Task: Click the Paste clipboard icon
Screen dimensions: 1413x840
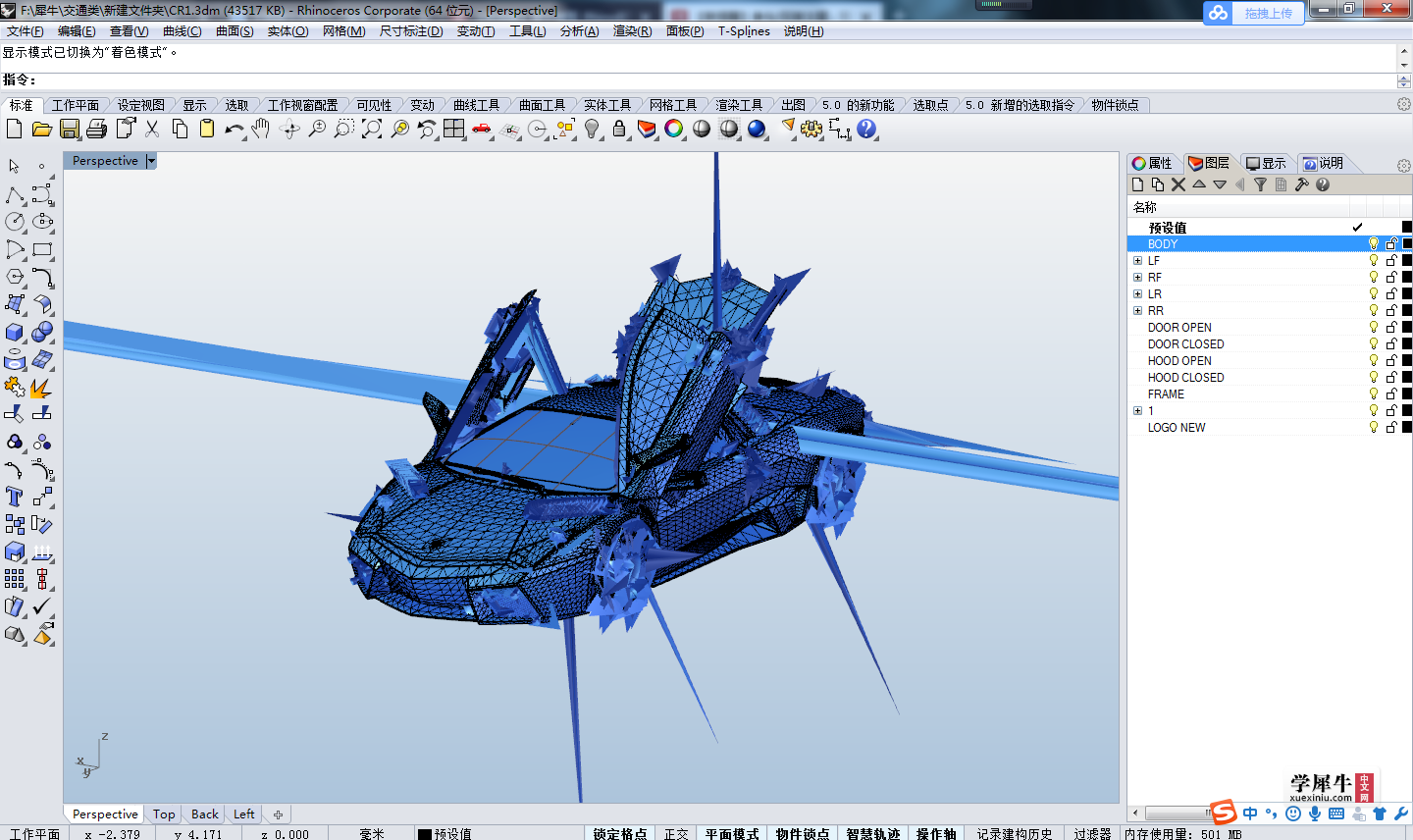Action: [207, 129]
